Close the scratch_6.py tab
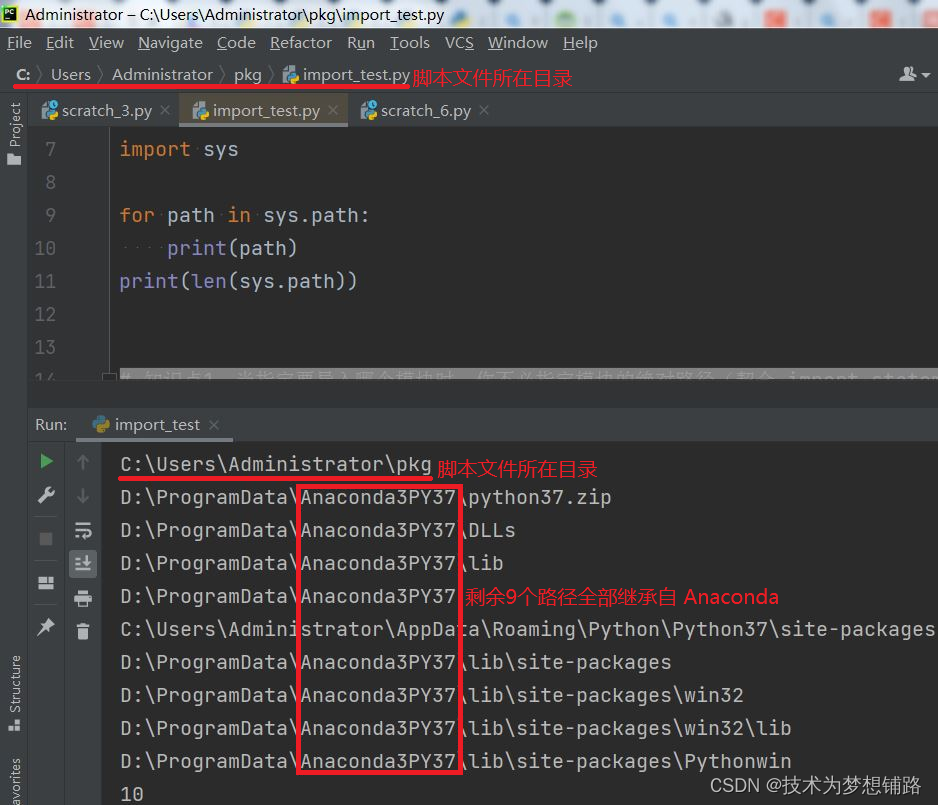The width and height of the screenshot is (938, 805). [485, 111]
